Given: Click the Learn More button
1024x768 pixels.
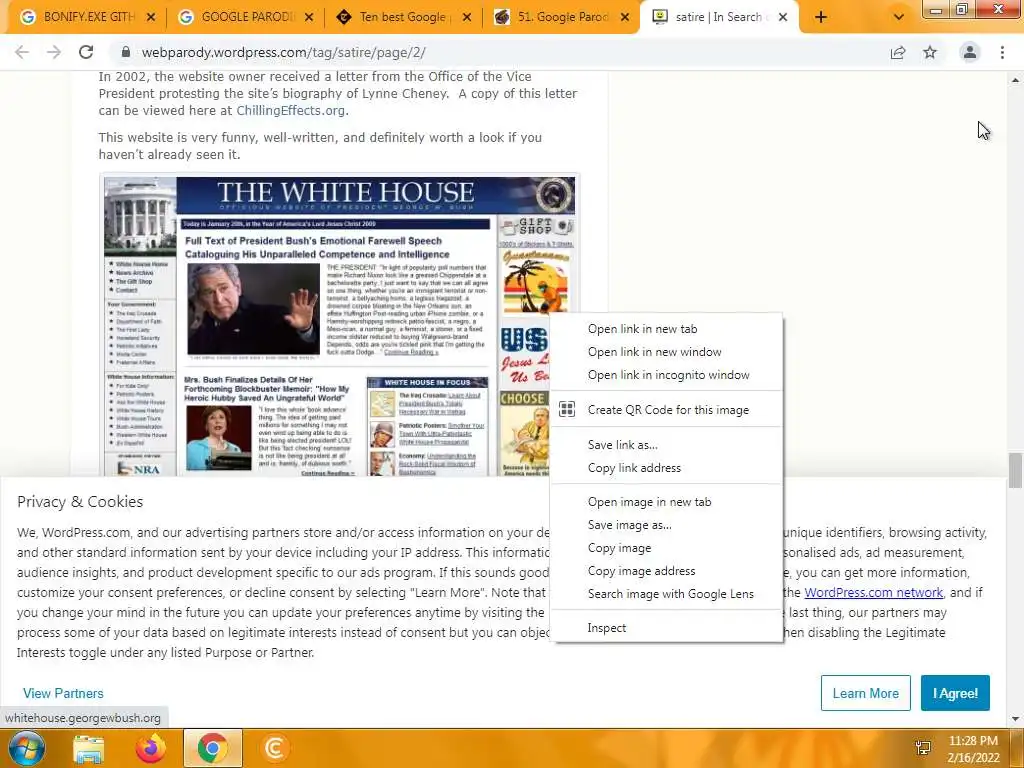Looking at the screenshot, I should (x=865, y=693).
